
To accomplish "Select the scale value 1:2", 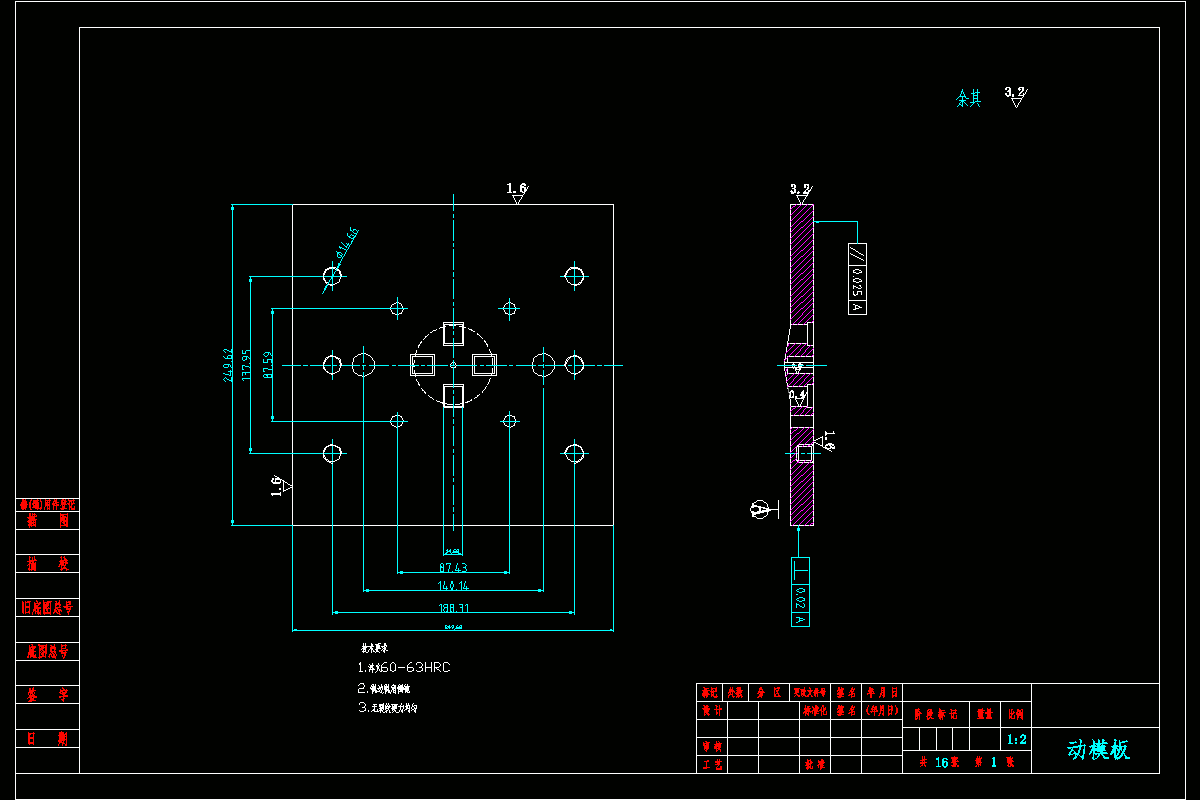I will (1017, 740).
